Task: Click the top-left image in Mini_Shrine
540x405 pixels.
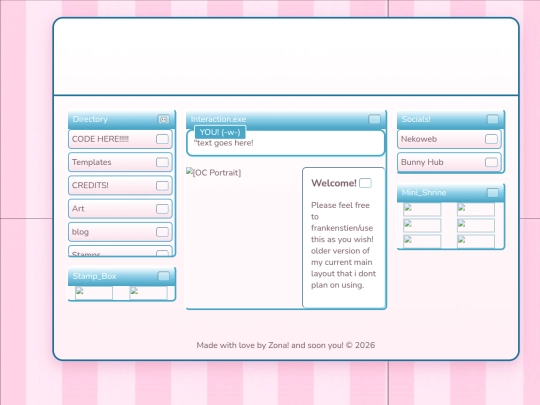Action: 422,209
